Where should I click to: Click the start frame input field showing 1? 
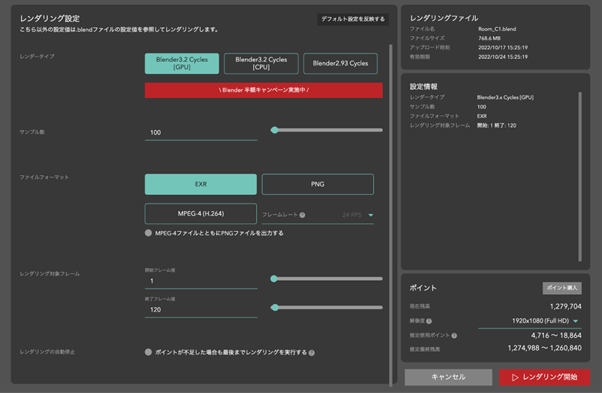tap(201, 281)
